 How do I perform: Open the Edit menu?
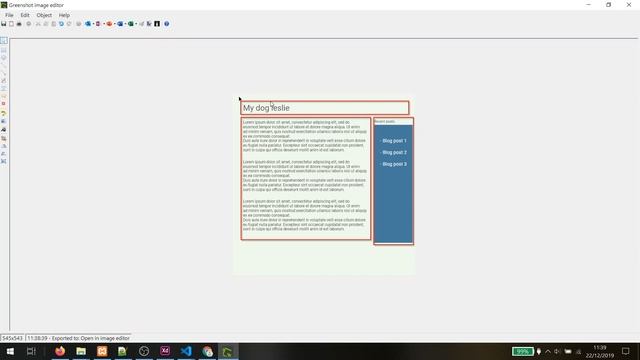(25, 15)
